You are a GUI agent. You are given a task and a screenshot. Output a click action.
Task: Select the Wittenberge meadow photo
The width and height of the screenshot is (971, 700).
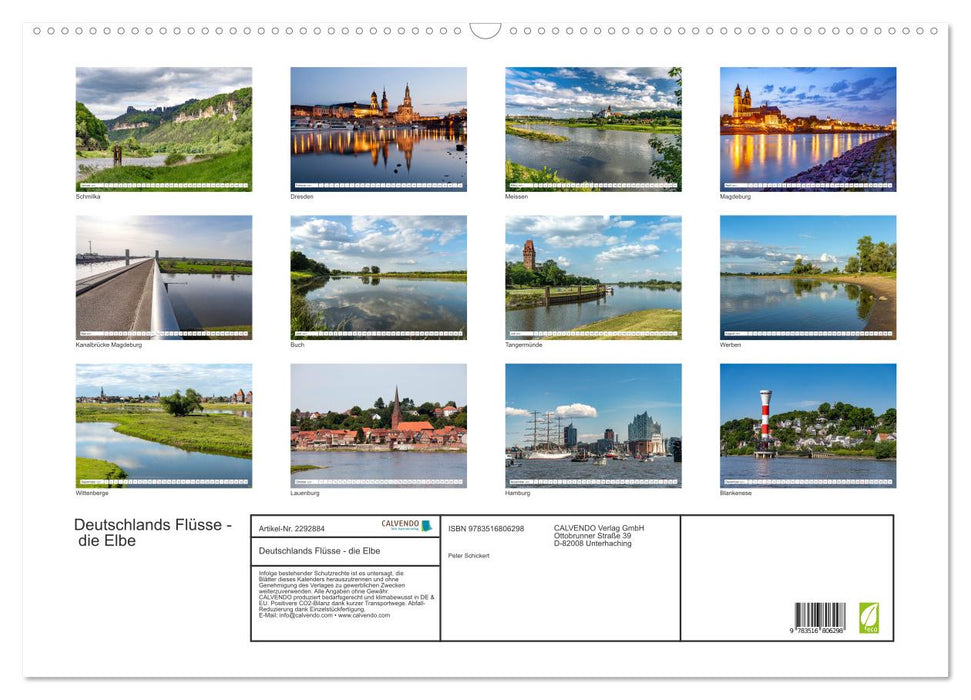point(163,426)
